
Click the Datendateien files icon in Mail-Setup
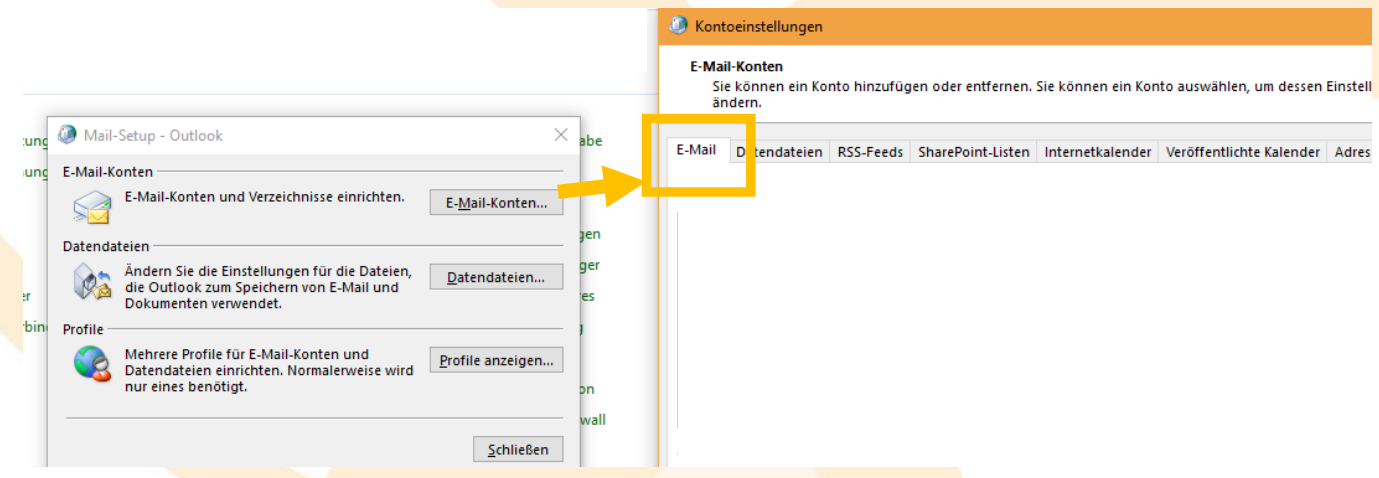[x=92, y=283]
